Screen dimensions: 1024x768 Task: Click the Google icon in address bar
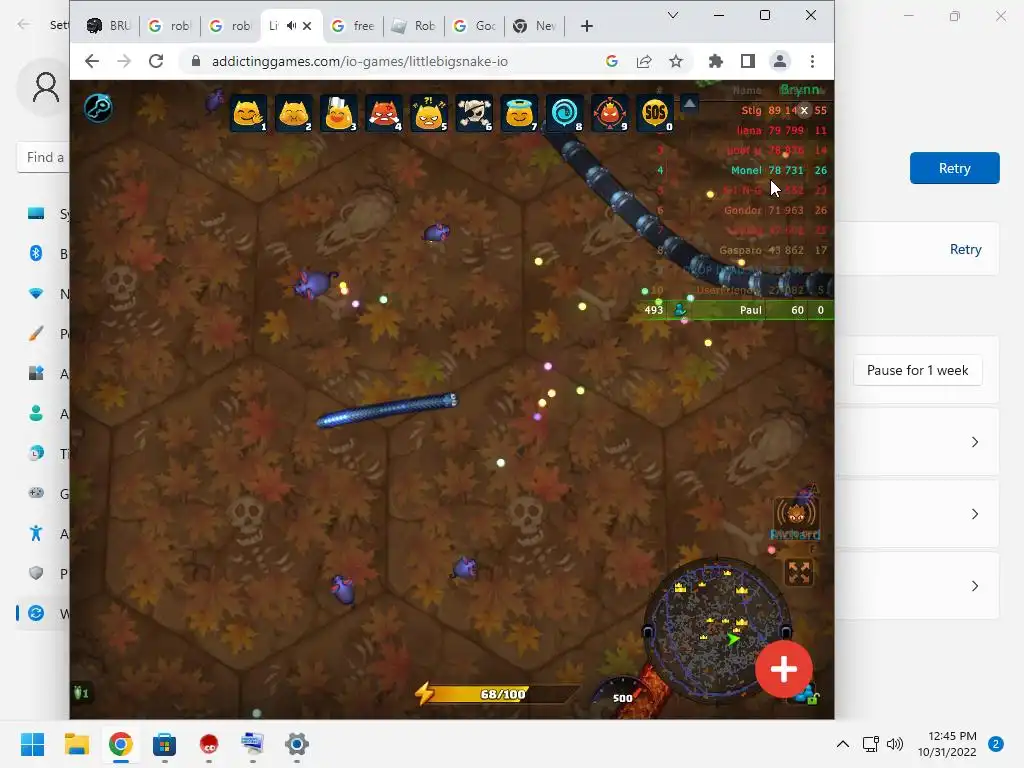tap(612, 61)
